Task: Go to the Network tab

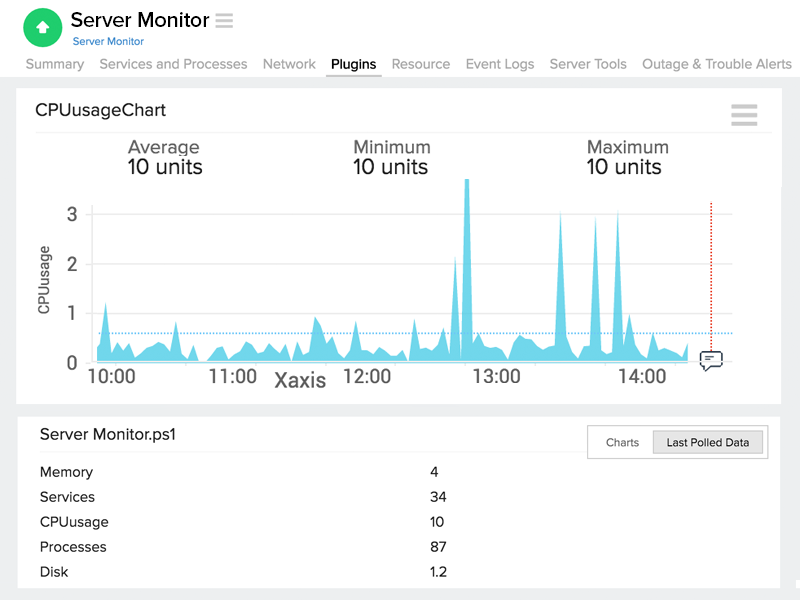Action: (x=289, y=64)
